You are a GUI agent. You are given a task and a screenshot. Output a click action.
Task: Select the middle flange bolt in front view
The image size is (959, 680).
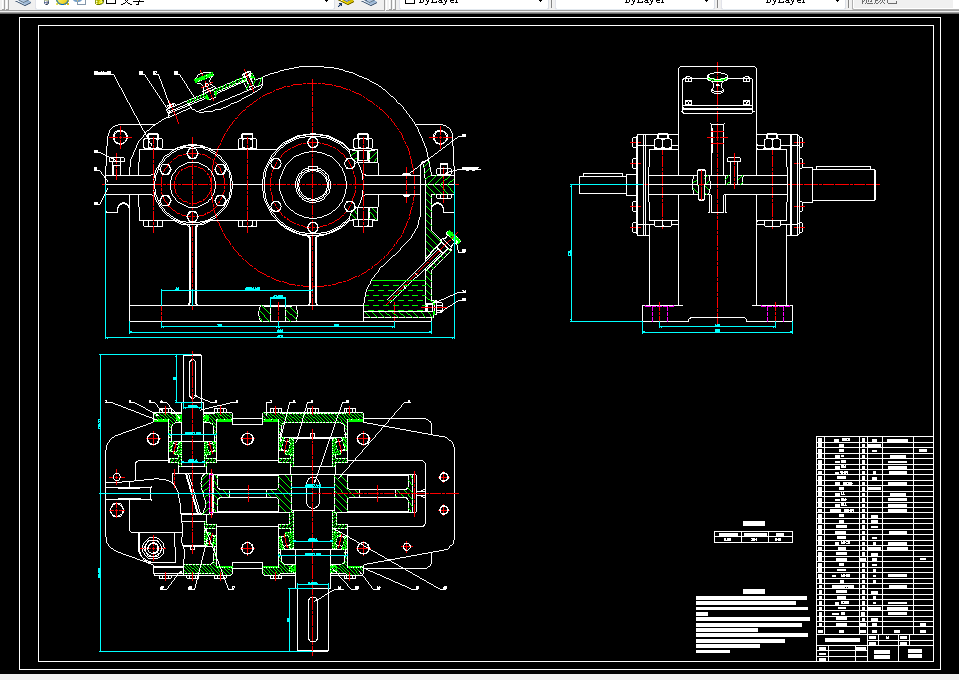coord(247,142)
